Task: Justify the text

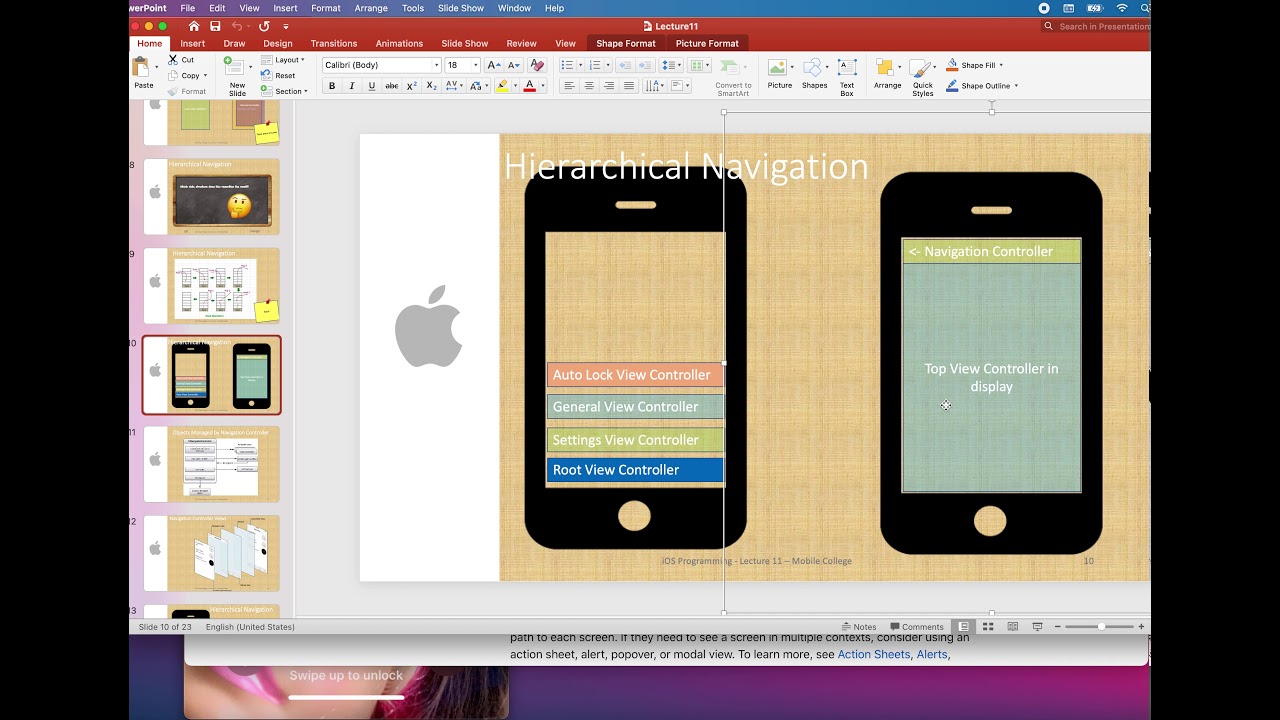Action: pos(629,86)
